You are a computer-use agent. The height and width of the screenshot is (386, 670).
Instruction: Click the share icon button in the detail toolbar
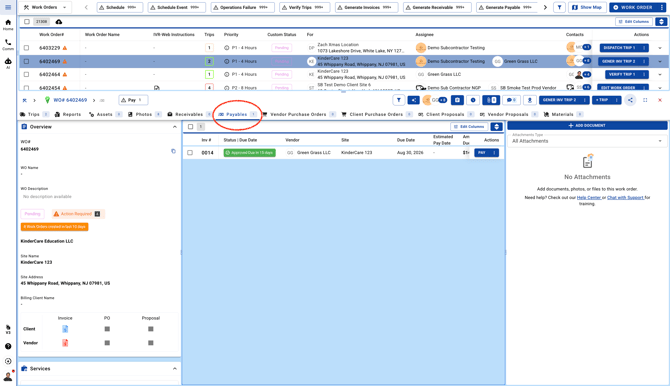(x=414, y=100)
